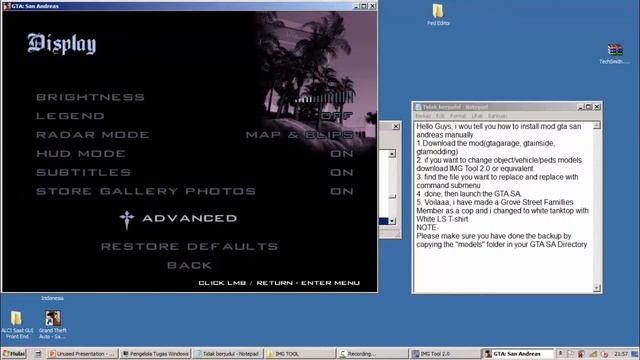Screen dimensions: 640x360
Task: Click up arrow in the dialog behind the GTA window
Action: (392, 154)
